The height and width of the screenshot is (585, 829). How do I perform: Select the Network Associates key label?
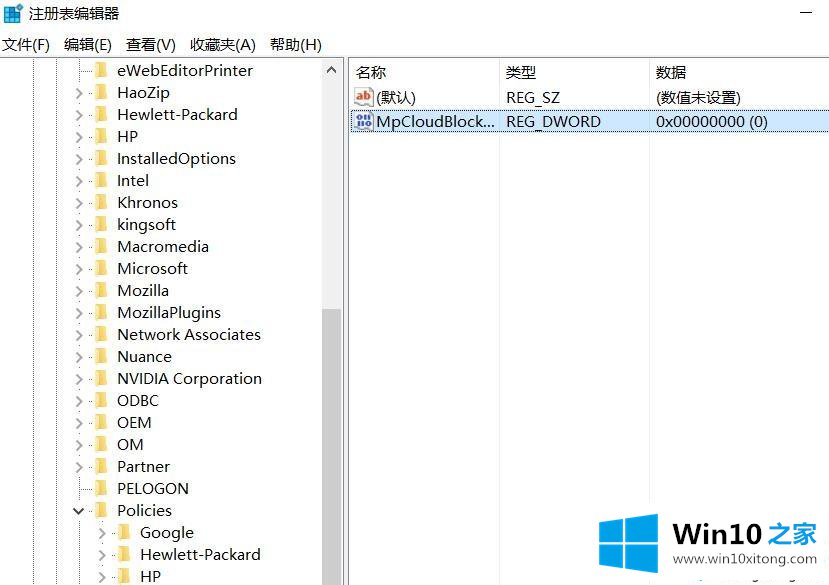189,334
